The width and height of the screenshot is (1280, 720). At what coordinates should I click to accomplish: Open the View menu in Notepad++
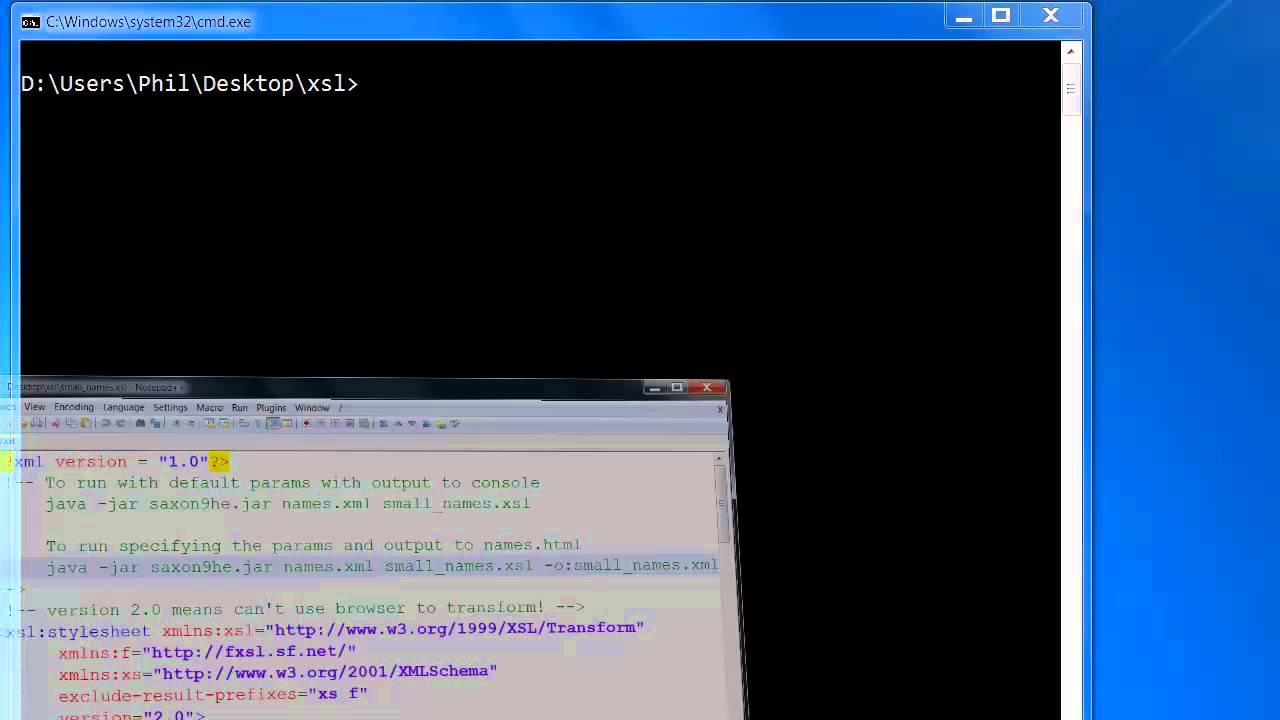click(x=35, y=407)
